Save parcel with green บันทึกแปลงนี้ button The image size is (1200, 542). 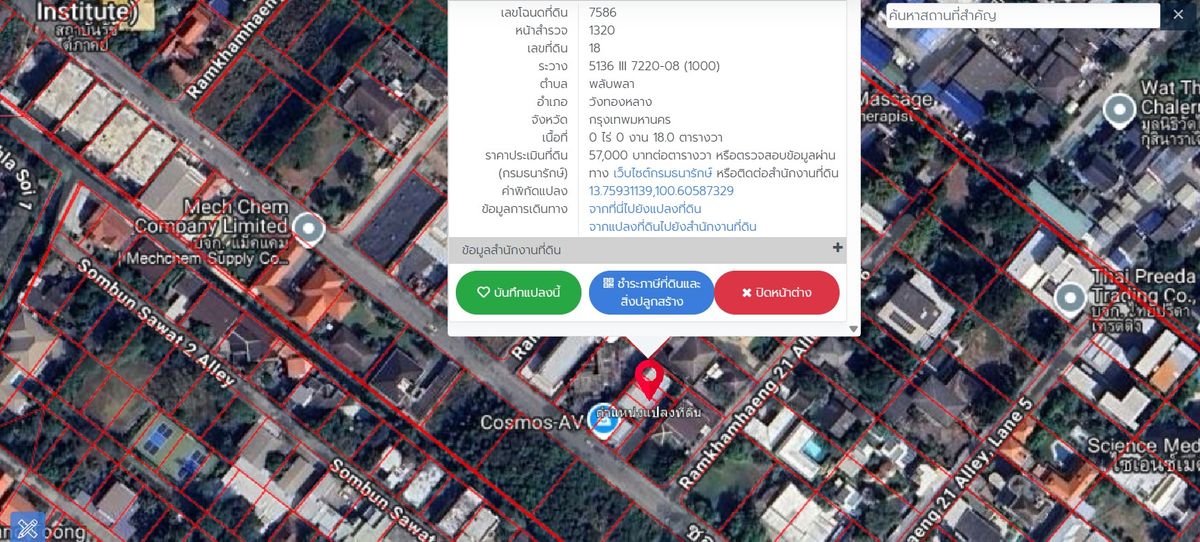coord(518,292)
